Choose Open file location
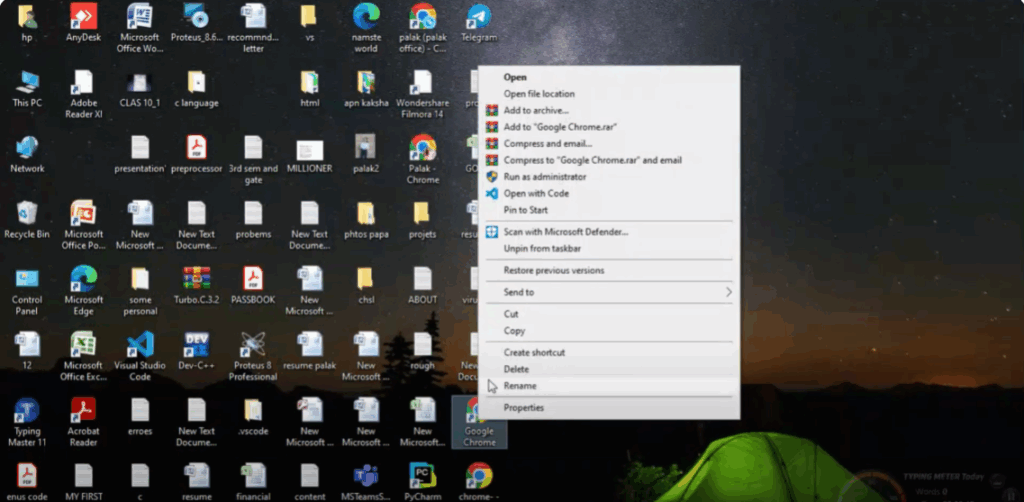This screenshot has width=1024, height=502. click(x=539, y=94)
